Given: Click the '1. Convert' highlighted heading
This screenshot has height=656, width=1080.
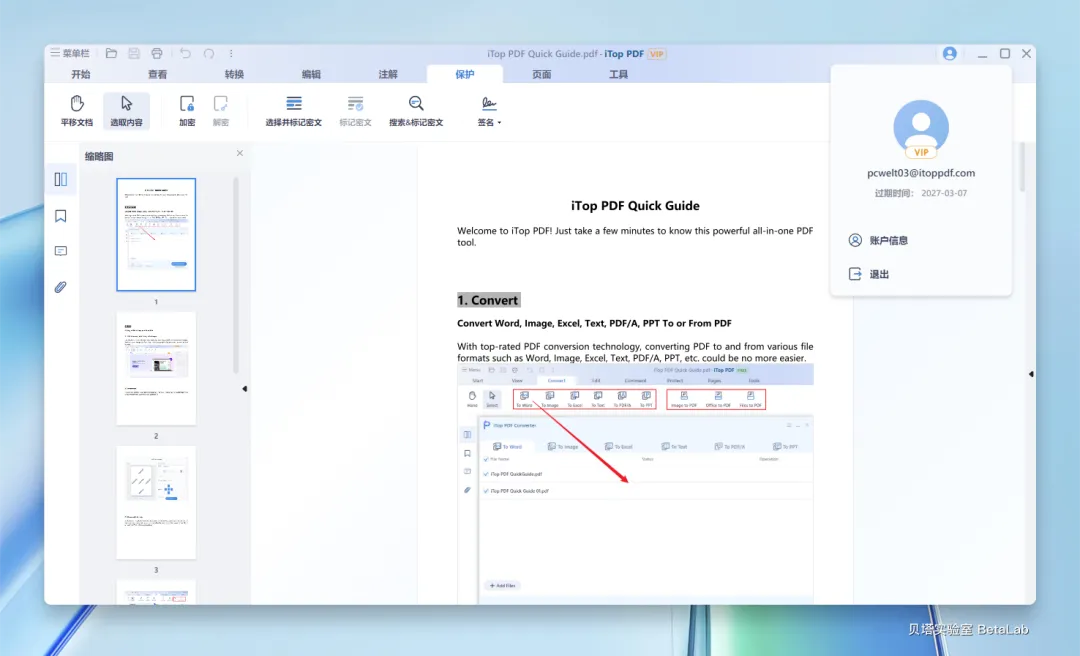Looking at the screenshot, I should (x=488, y=300).
